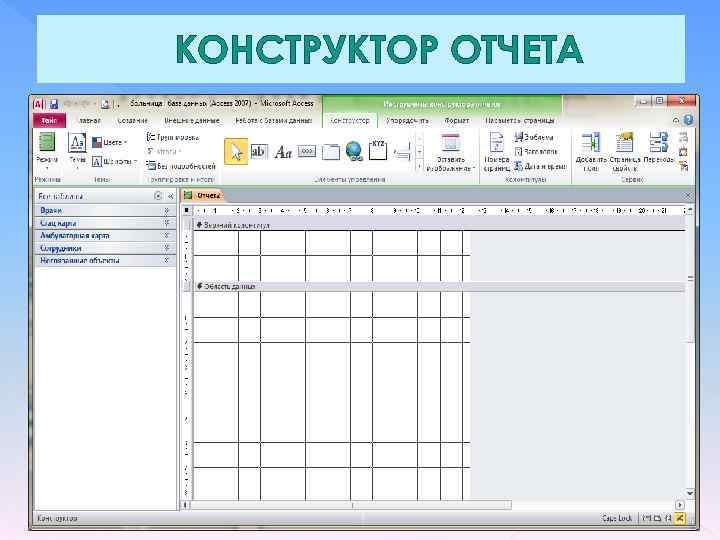The width and height of the screenshot is (720, 540).
Task: Select the Text Box (ab) control
Action: coord(259,152)
